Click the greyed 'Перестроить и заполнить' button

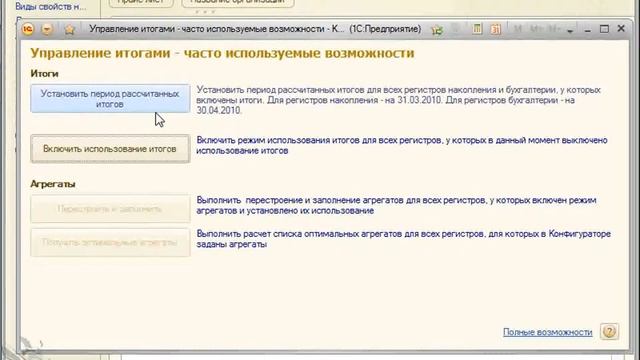110,209
